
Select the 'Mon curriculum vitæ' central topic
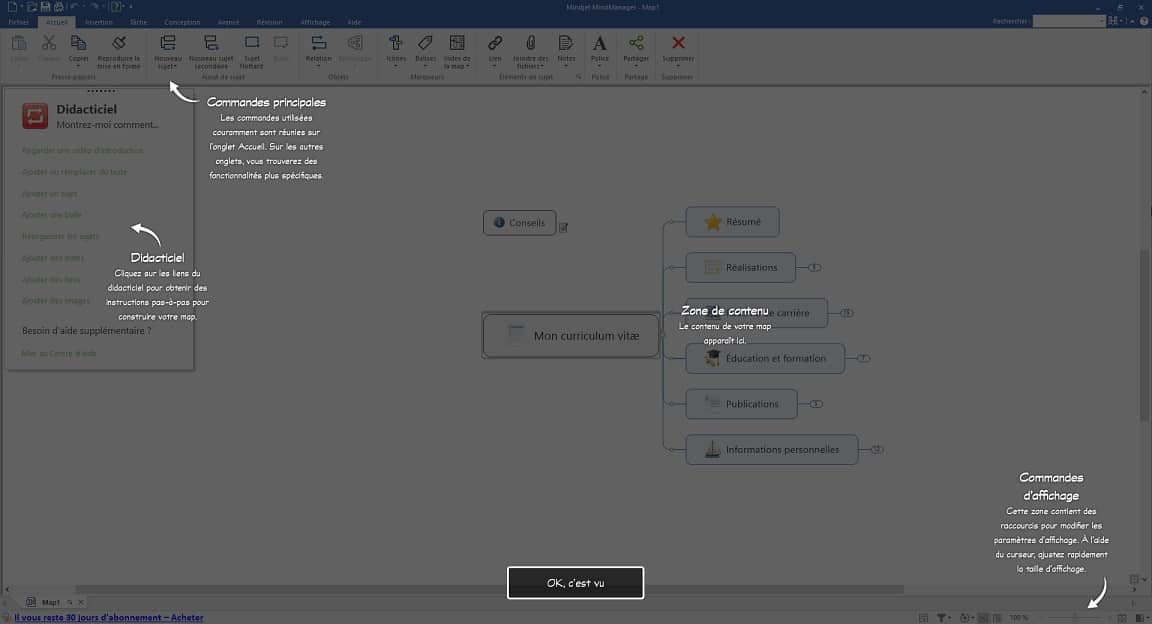pos(571,336)
